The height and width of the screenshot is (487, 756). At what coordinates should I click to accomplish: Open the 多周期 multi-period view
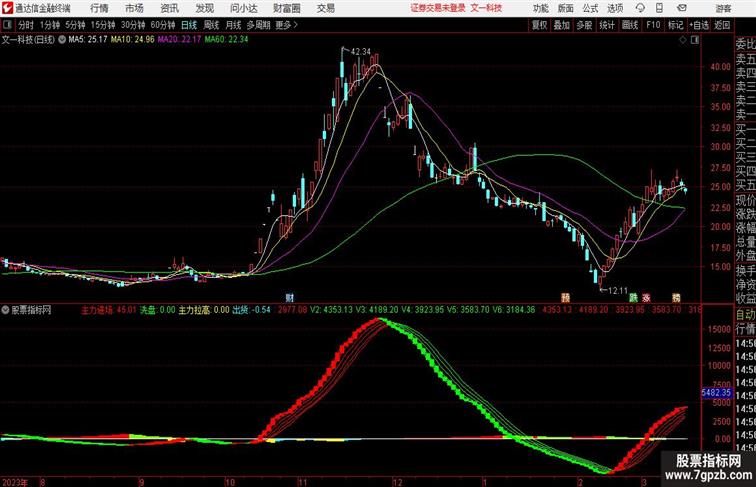pyautogui.click(x=258, y=25)
